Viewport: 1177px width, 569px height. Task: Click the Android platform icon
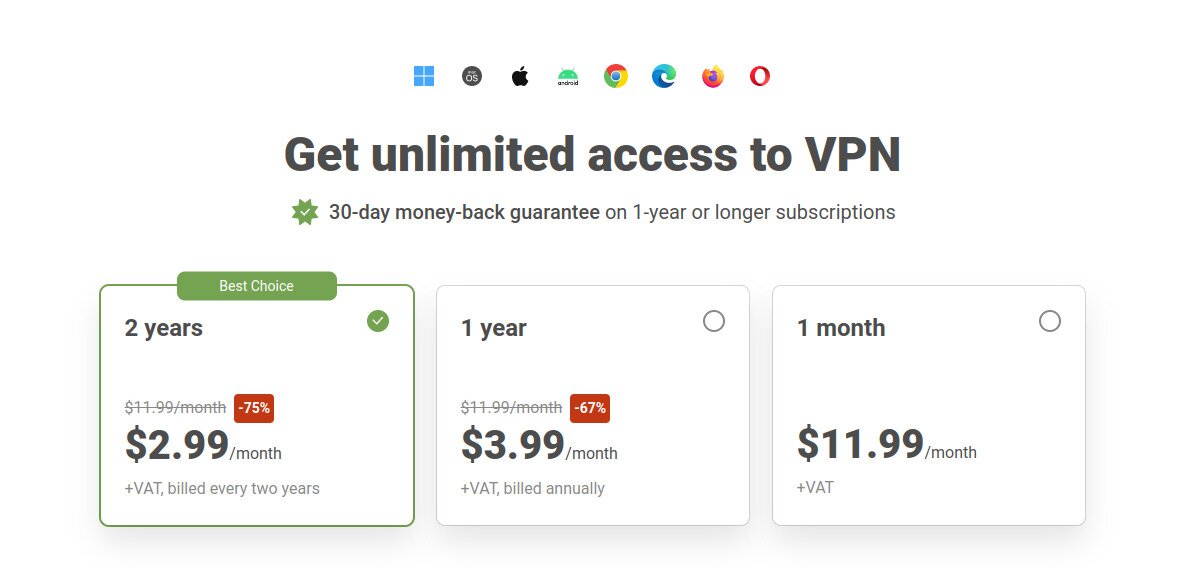coord(568,76)
